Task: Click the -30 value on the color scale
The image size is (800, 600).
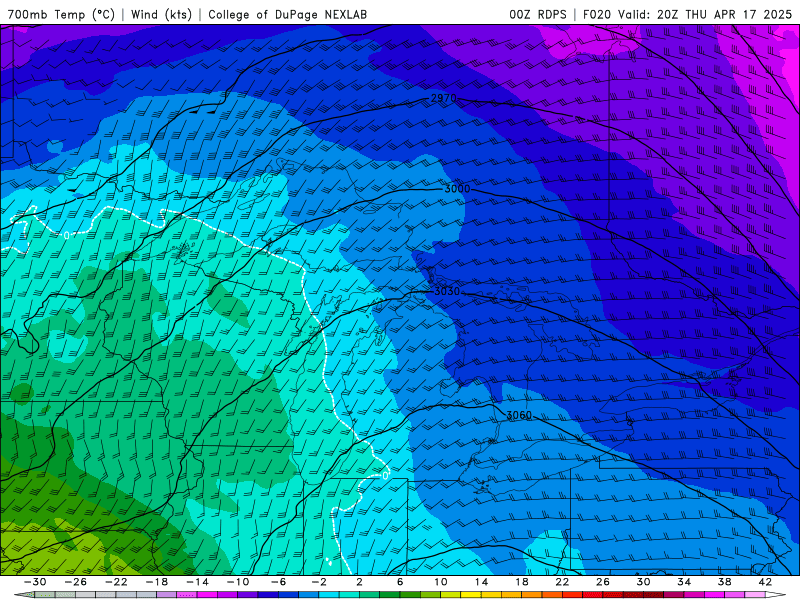Action: click(35, 582)
